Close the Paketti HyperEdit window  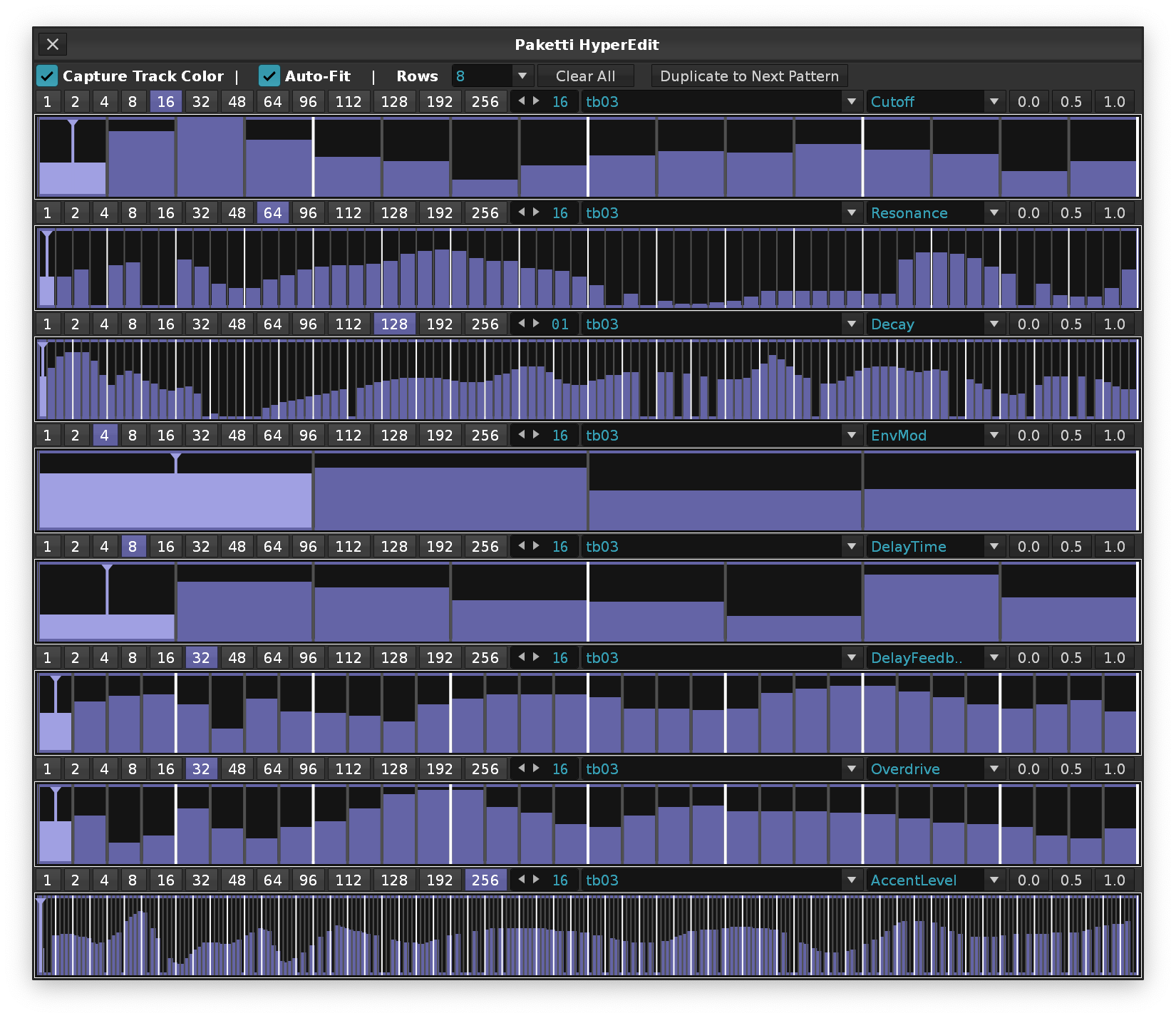[53, 44]
